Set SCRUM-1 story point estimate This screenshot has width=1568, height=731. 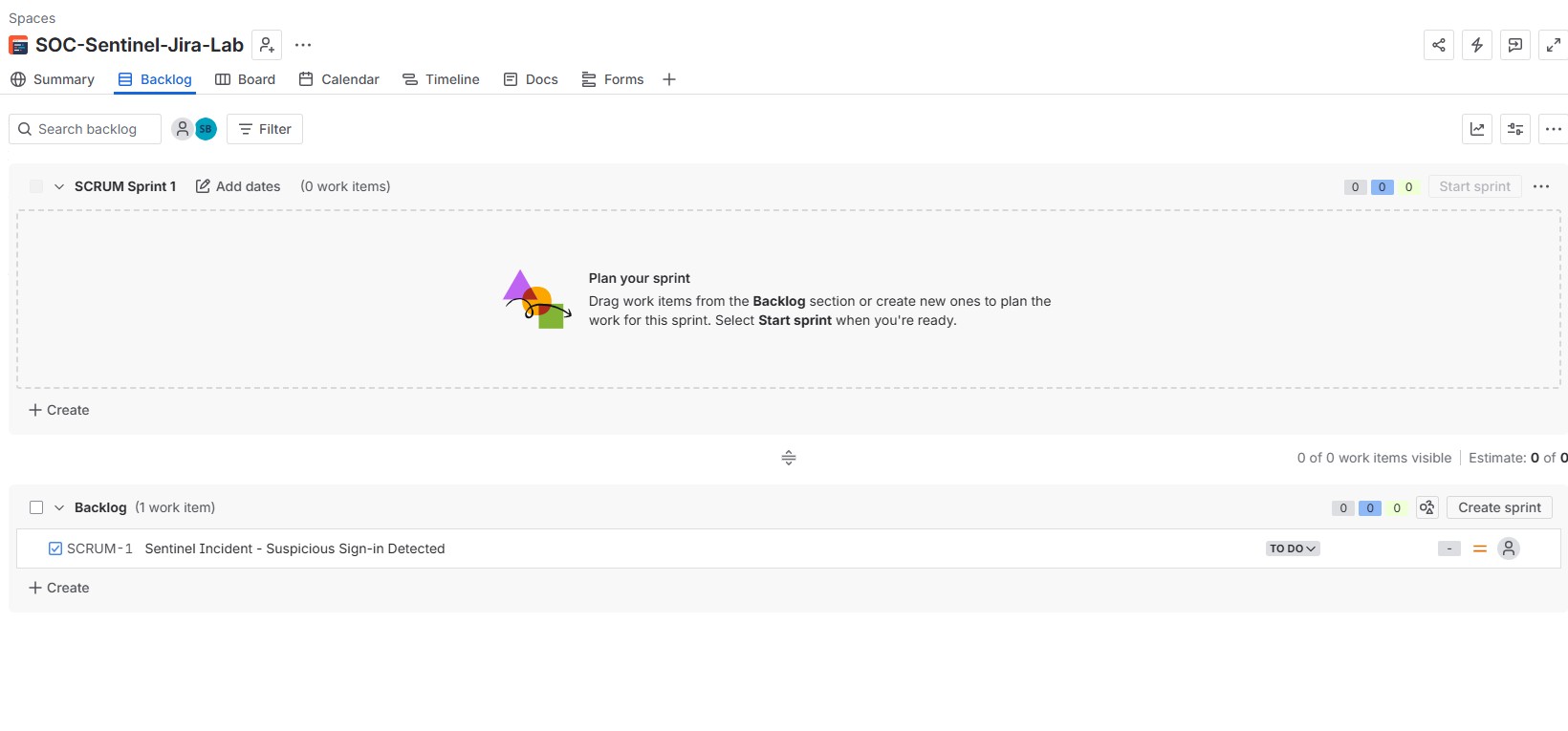tap(1449, 548)
